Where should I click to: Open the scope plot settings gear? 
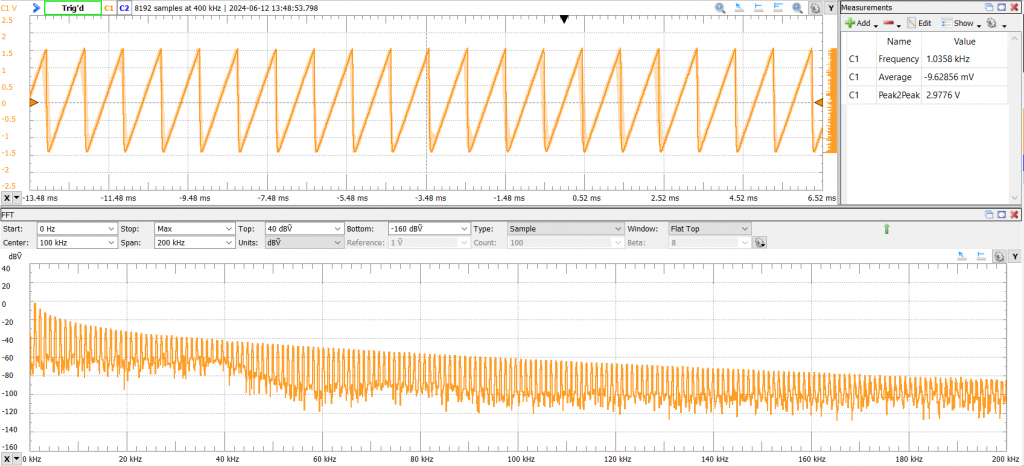click(814, 7)
